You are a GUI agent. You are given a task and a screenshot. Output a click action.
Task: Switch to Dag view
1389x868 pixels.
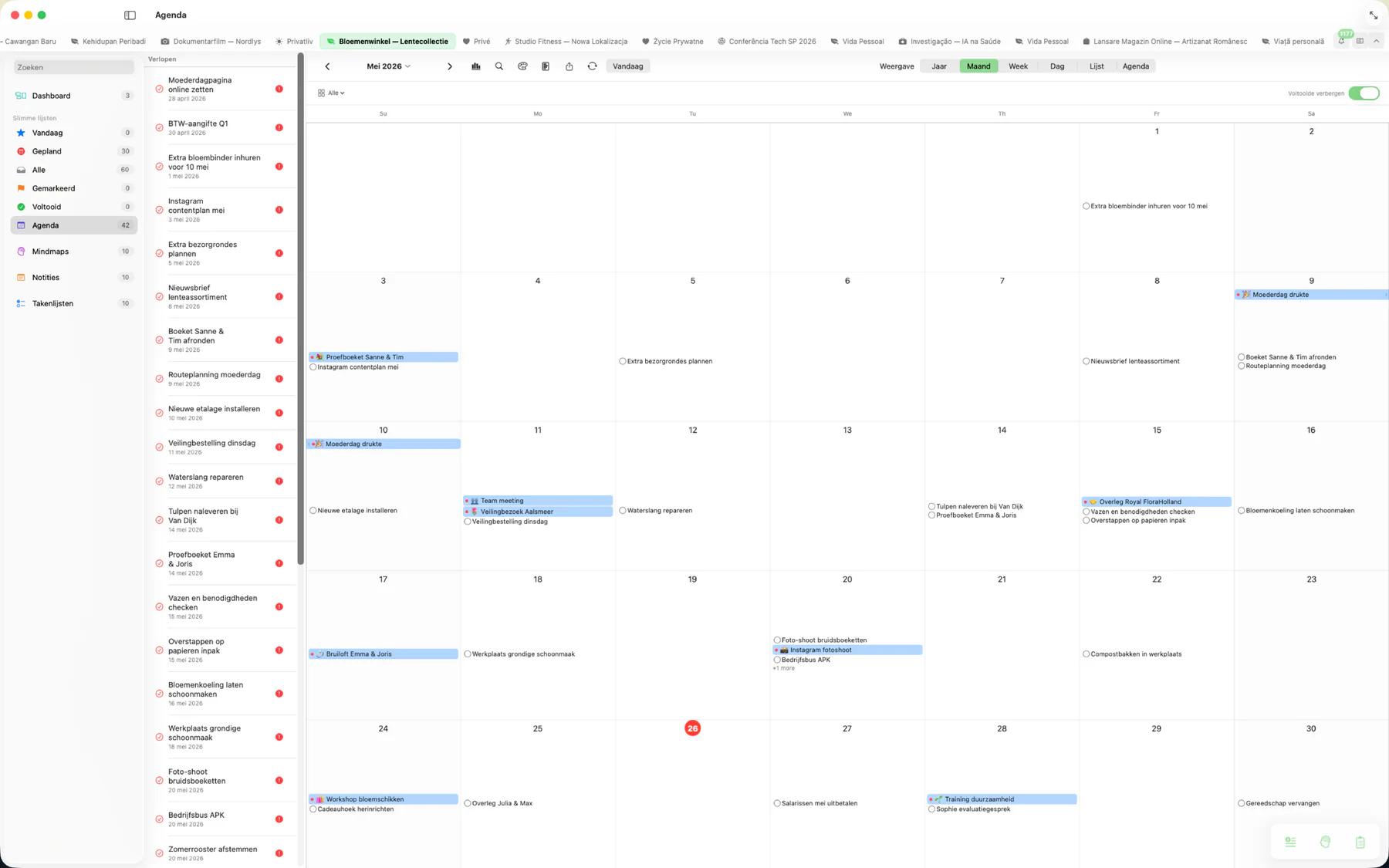coord(1057,66)
